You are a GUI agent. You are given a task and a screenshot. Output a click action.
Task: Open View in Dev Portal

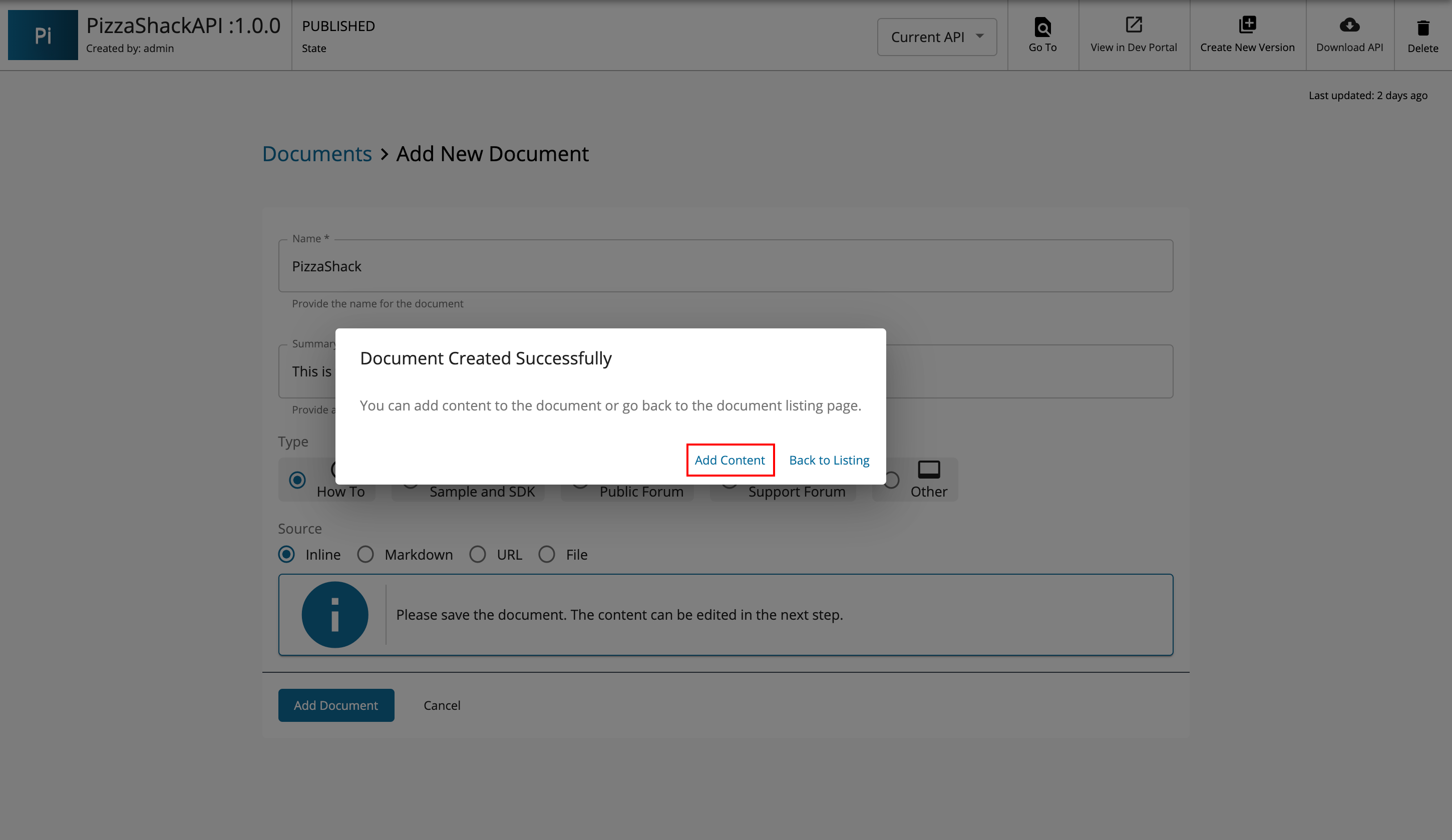[x=1133, y=36]
